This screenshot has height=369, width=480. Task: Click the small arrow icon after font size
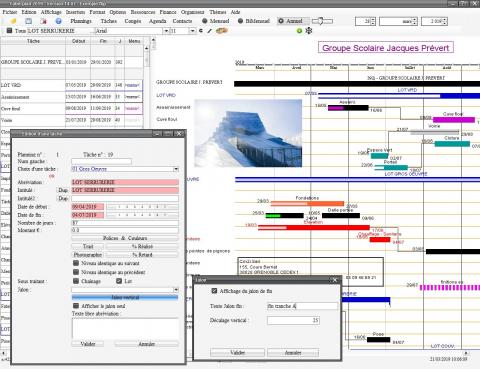(201, 31)
